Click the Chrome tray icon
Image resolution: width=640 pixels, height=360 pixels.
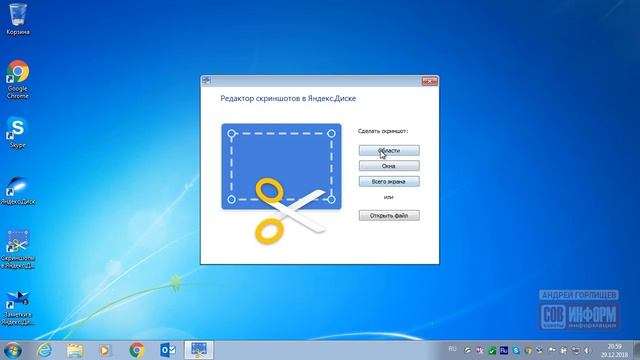(x=528, y=351)
